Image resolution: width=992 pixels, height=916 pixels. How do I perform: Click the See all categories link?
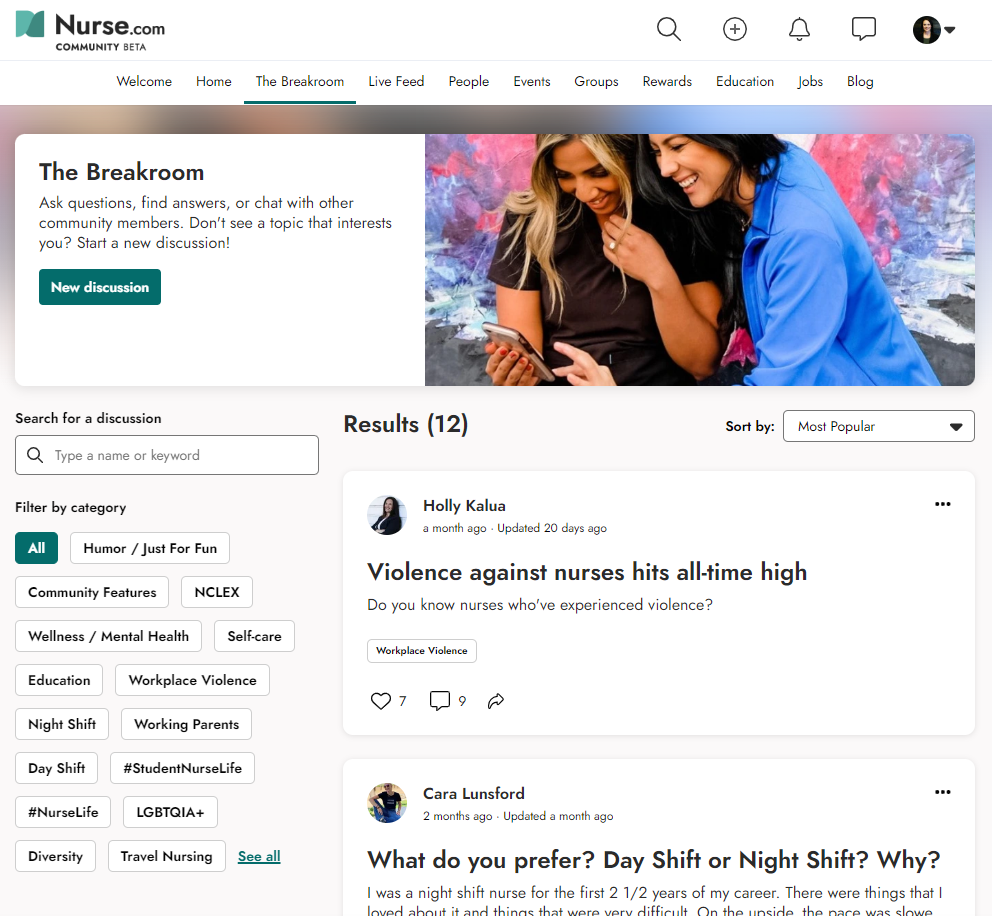[258, 856]
